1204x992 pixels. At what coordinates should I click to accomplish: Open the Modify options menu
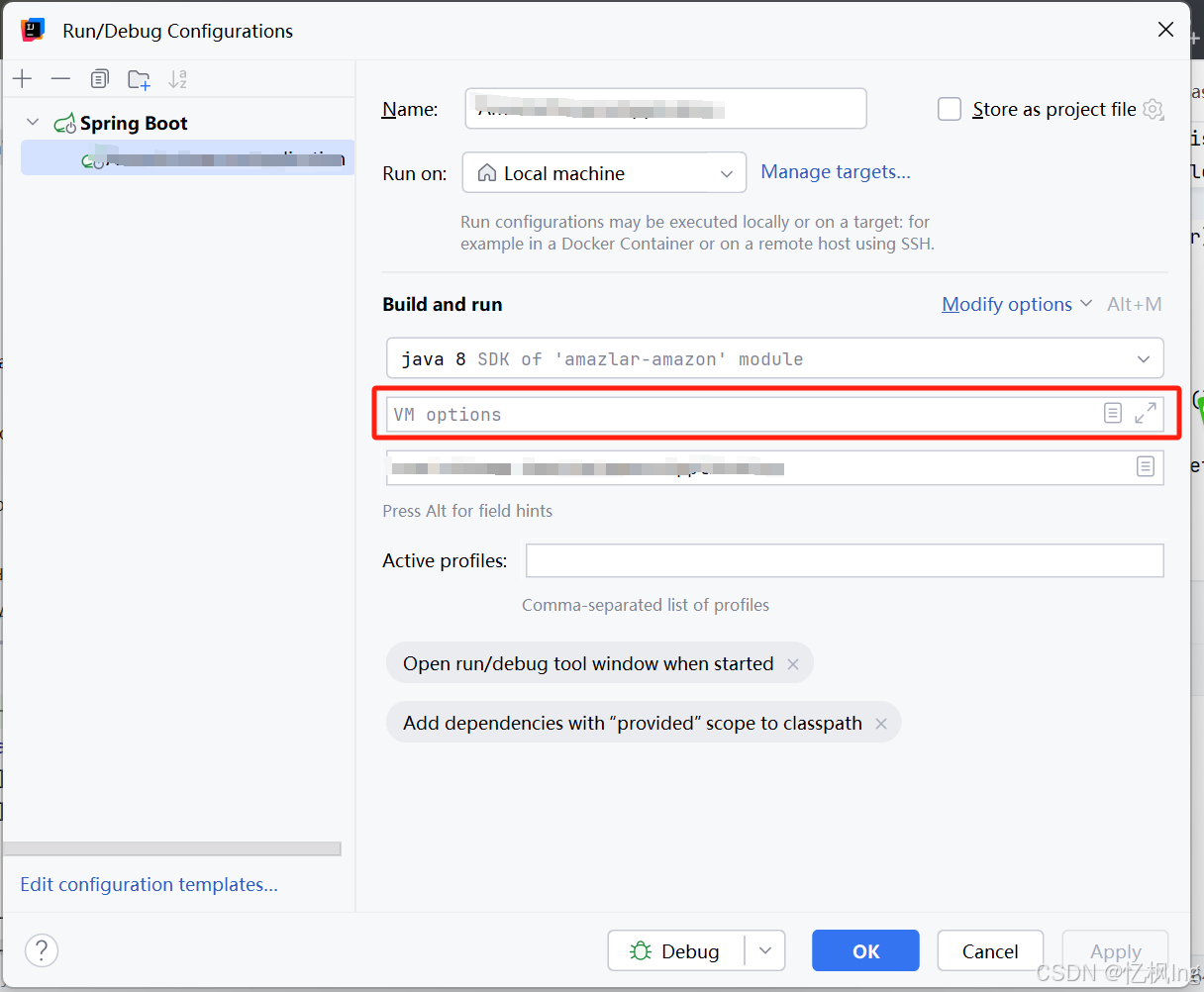pos(1007,304)
